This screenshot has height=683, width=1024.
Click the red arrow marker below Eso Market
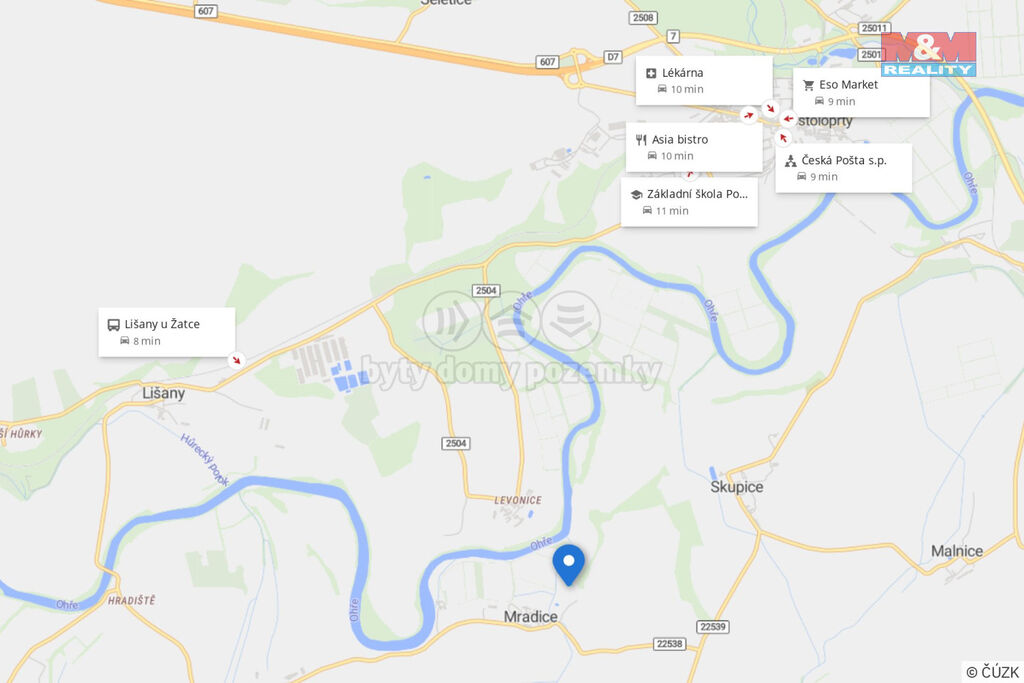tap(788, 119)
